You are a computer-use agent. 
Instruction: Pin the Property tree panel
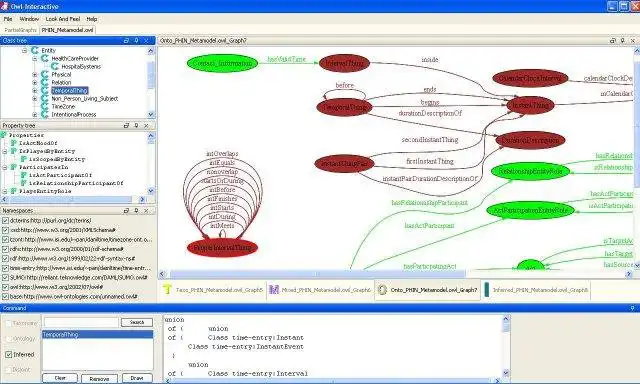(x=136, y=126)
